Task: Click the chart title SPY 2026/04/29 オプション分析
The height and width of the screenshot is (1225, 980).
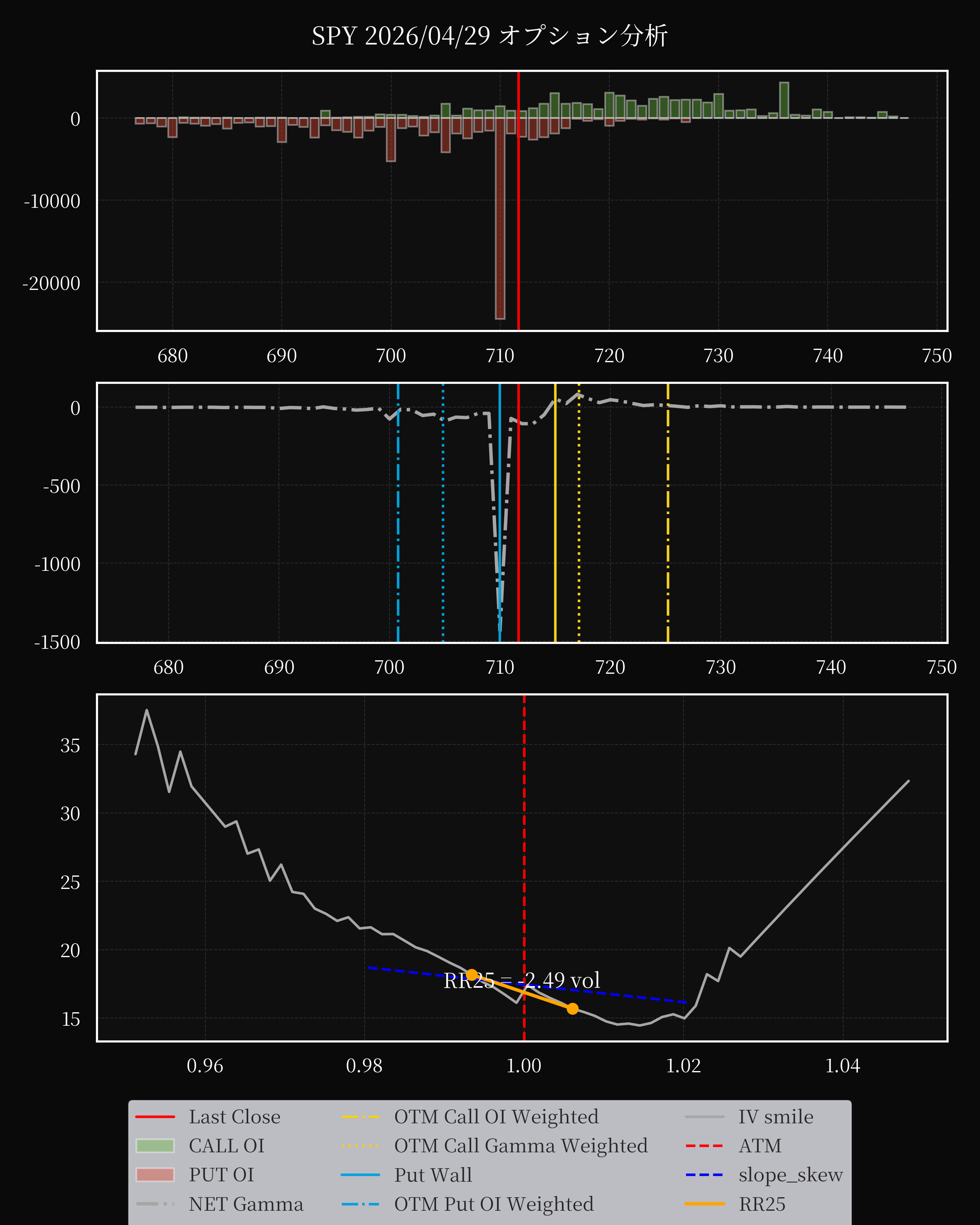Action: 489,36
